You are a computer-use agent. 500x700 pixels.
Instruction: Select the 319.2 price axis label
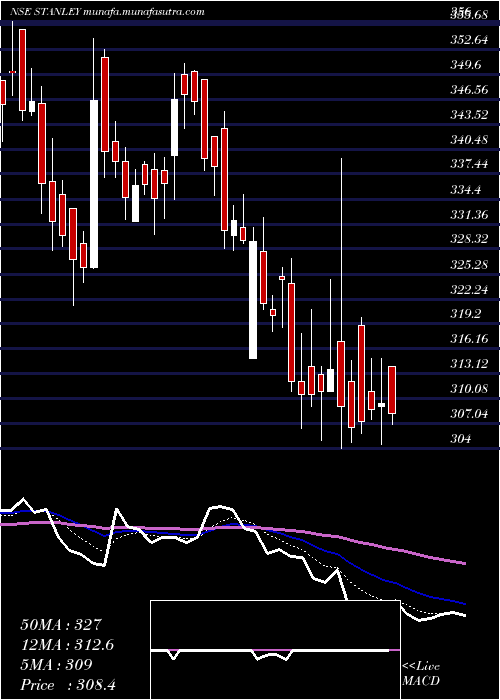pos(465,314)
